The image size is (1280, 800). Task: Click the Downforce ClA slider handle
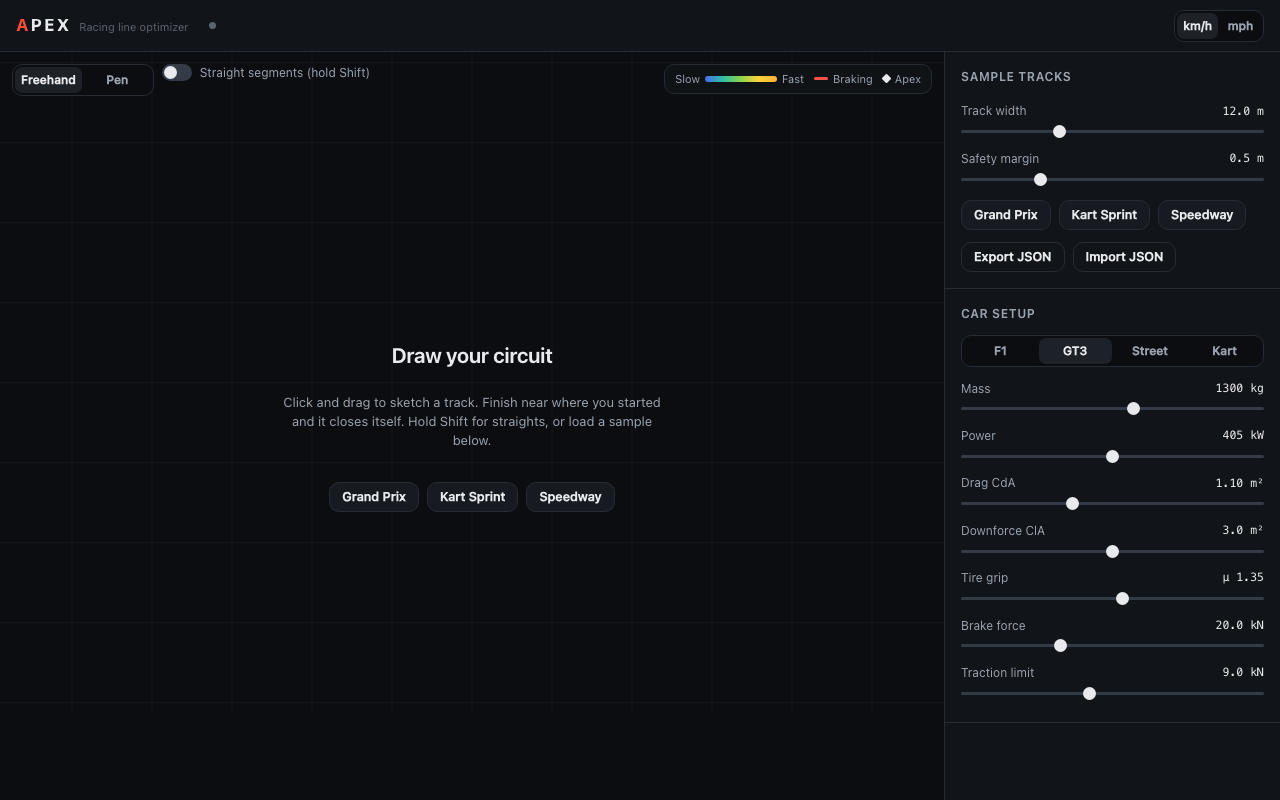click(1112, 552)
